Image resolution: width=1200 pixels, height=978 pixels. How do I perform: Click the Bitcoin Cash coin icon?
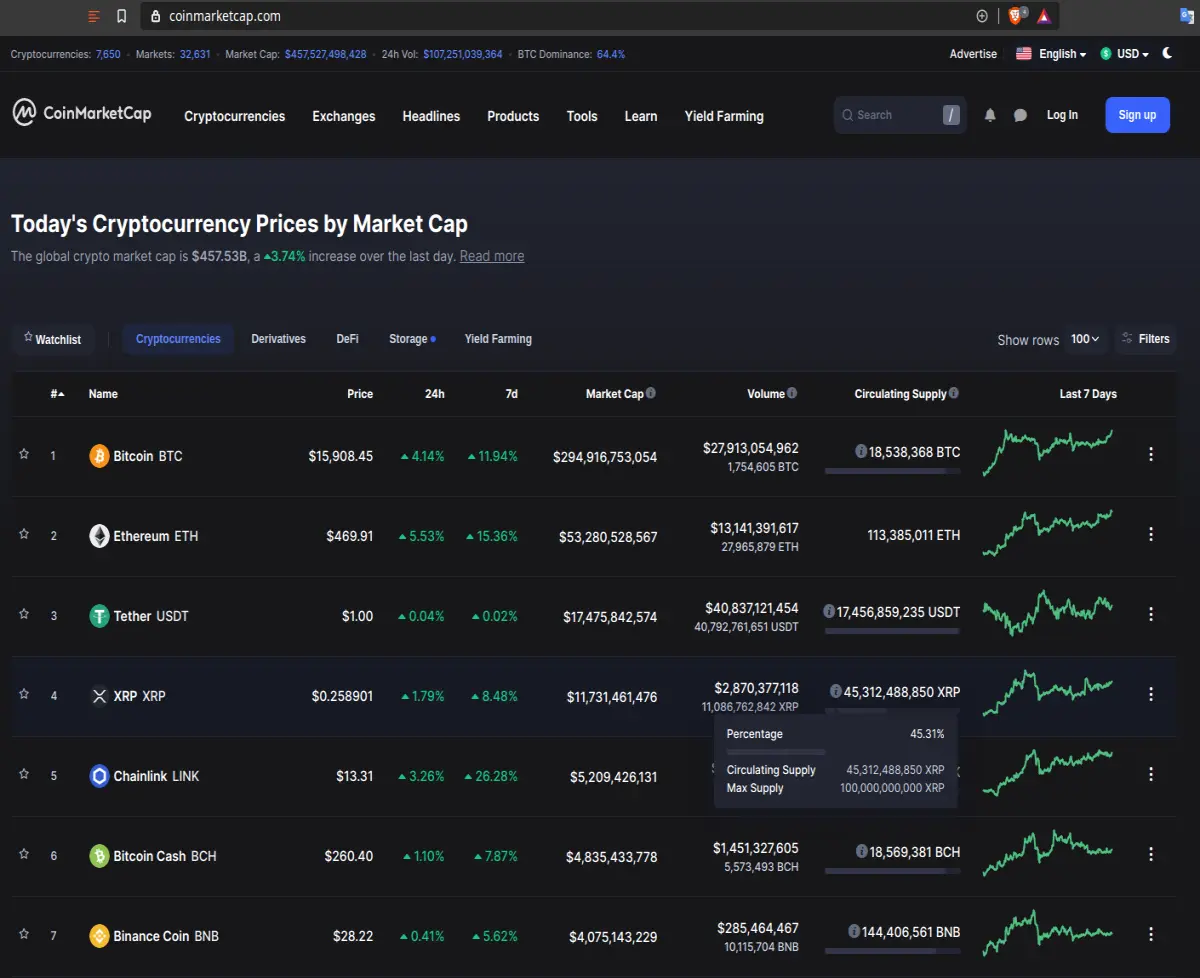click(99, 856)
